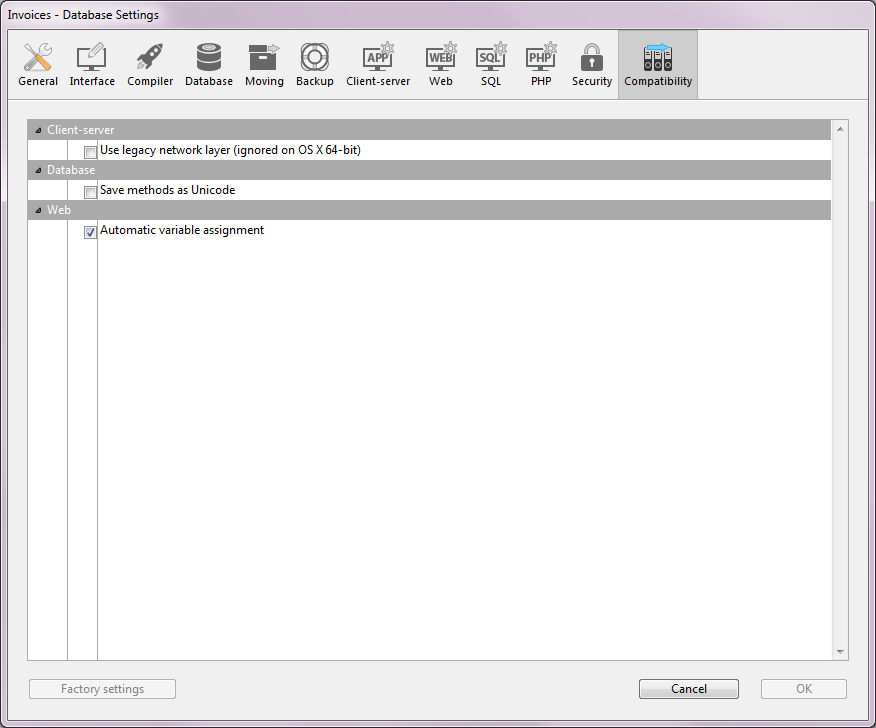The width and height of the screenshot is (876, 728).
Task: Click the Cancel button
Action: tap(689, 689)
